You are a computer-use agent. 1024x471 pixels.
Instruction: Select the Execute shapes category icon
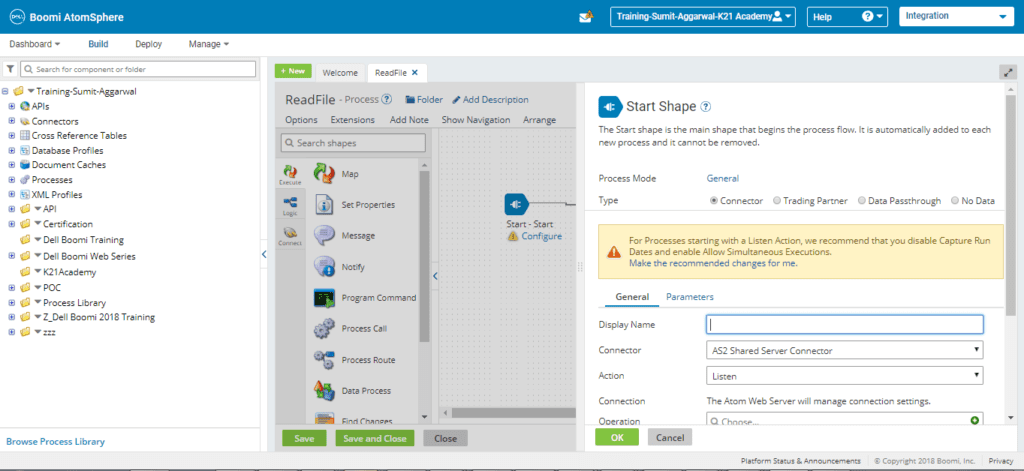coord(291,174)
